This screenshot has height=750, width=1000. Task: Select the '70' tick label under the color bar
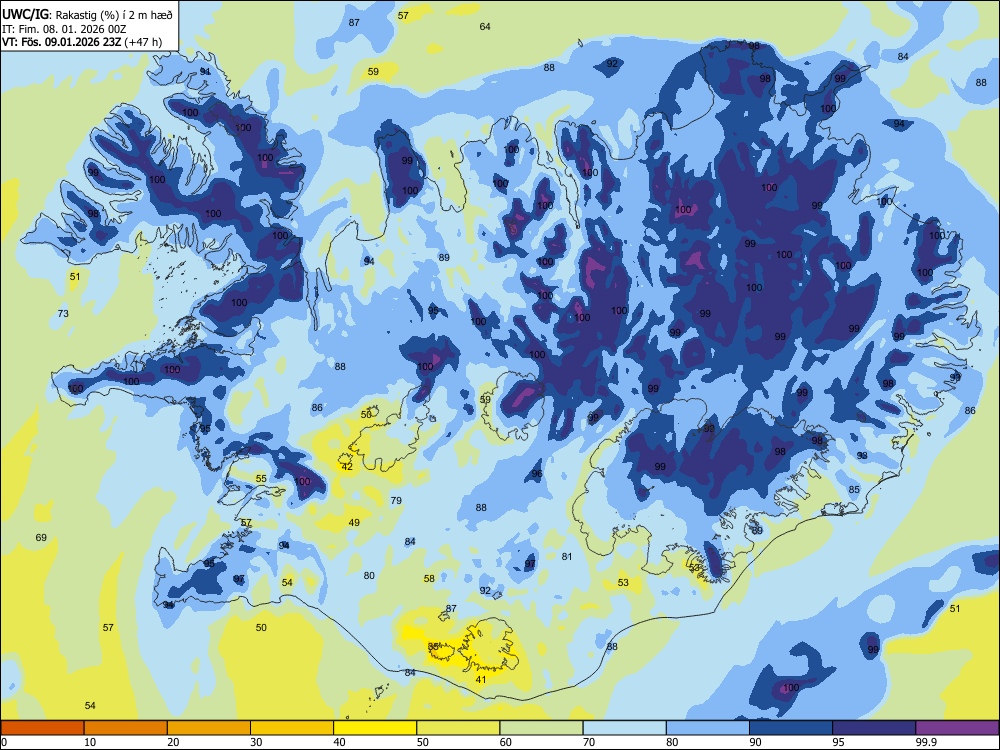pyautogui.click(x=589, y=742)
